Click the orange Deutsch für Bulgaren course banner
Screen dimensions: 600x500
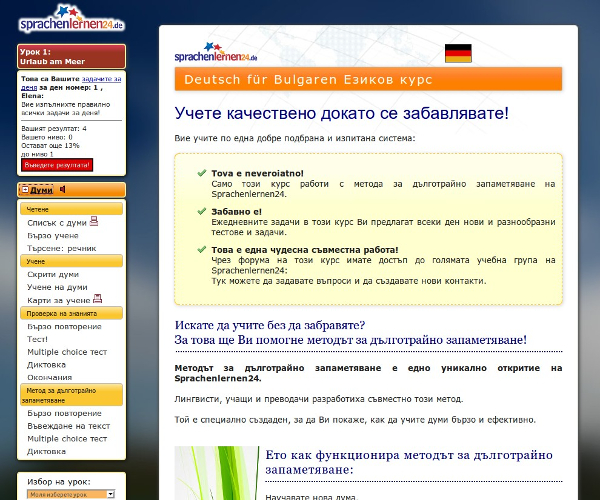point(368,79)
